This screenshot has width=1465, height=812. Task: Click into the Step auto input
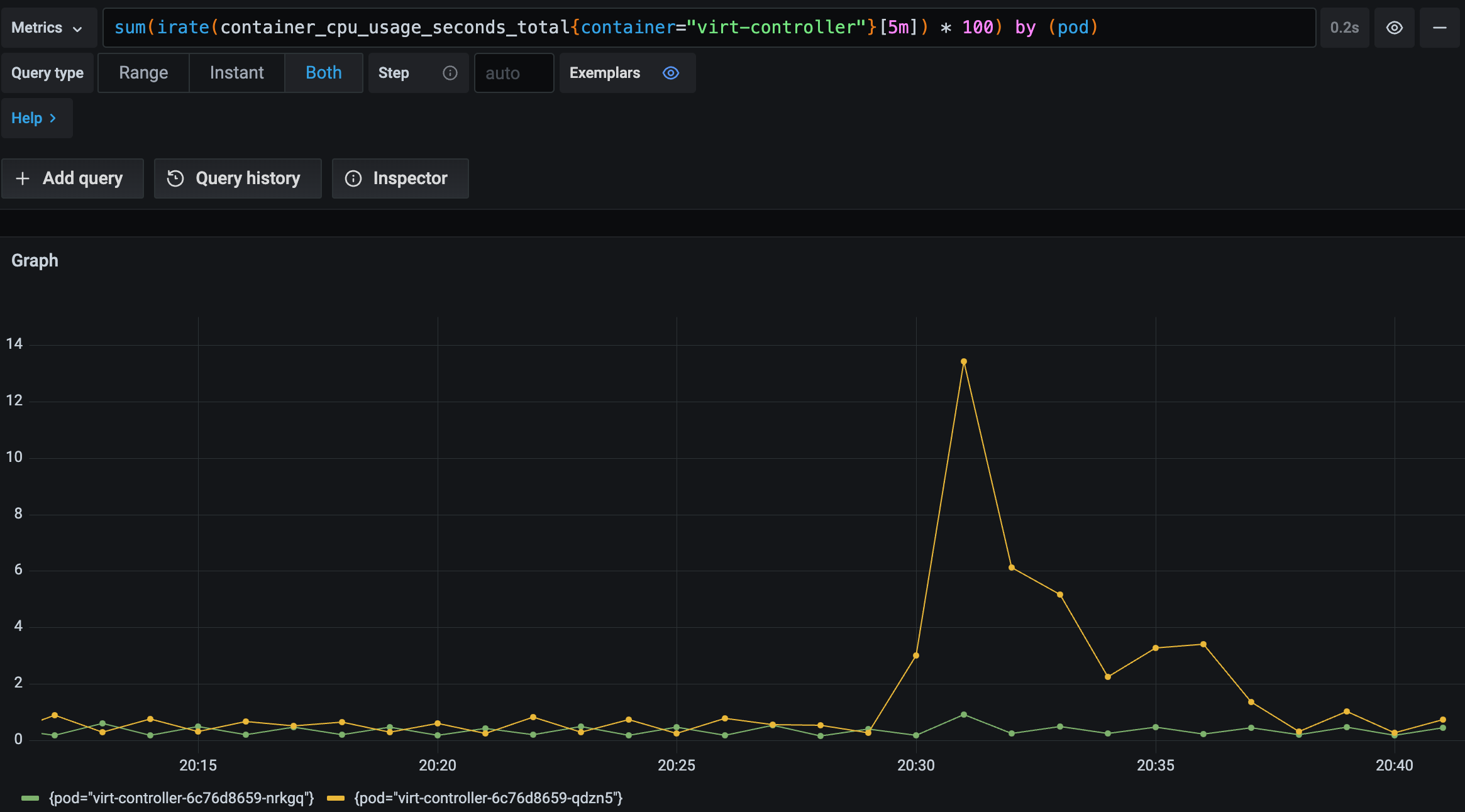point(513,73)
